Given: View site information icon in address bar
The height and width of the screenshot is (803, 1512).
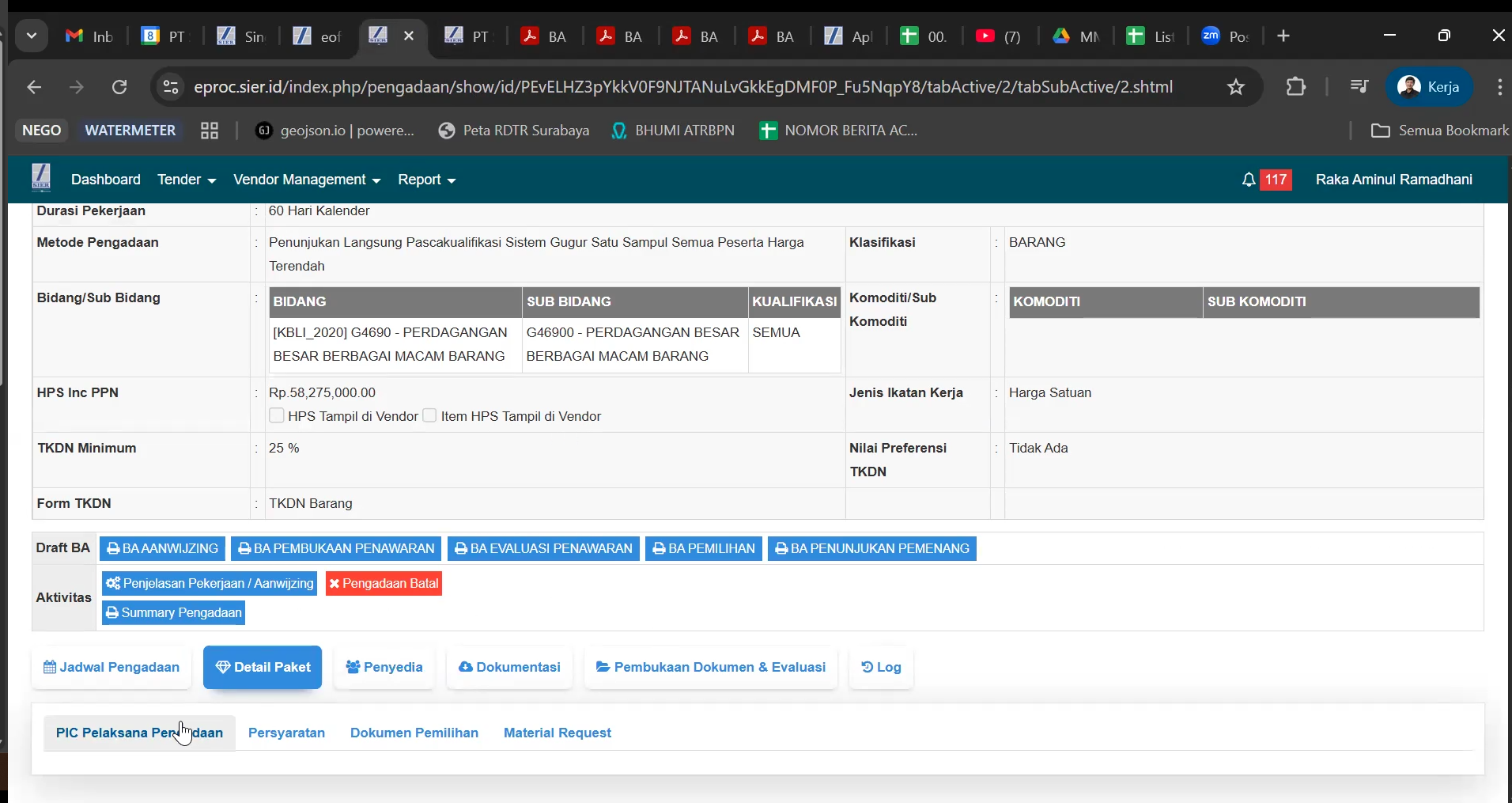Looking at the screenshot, I should 171,87.
